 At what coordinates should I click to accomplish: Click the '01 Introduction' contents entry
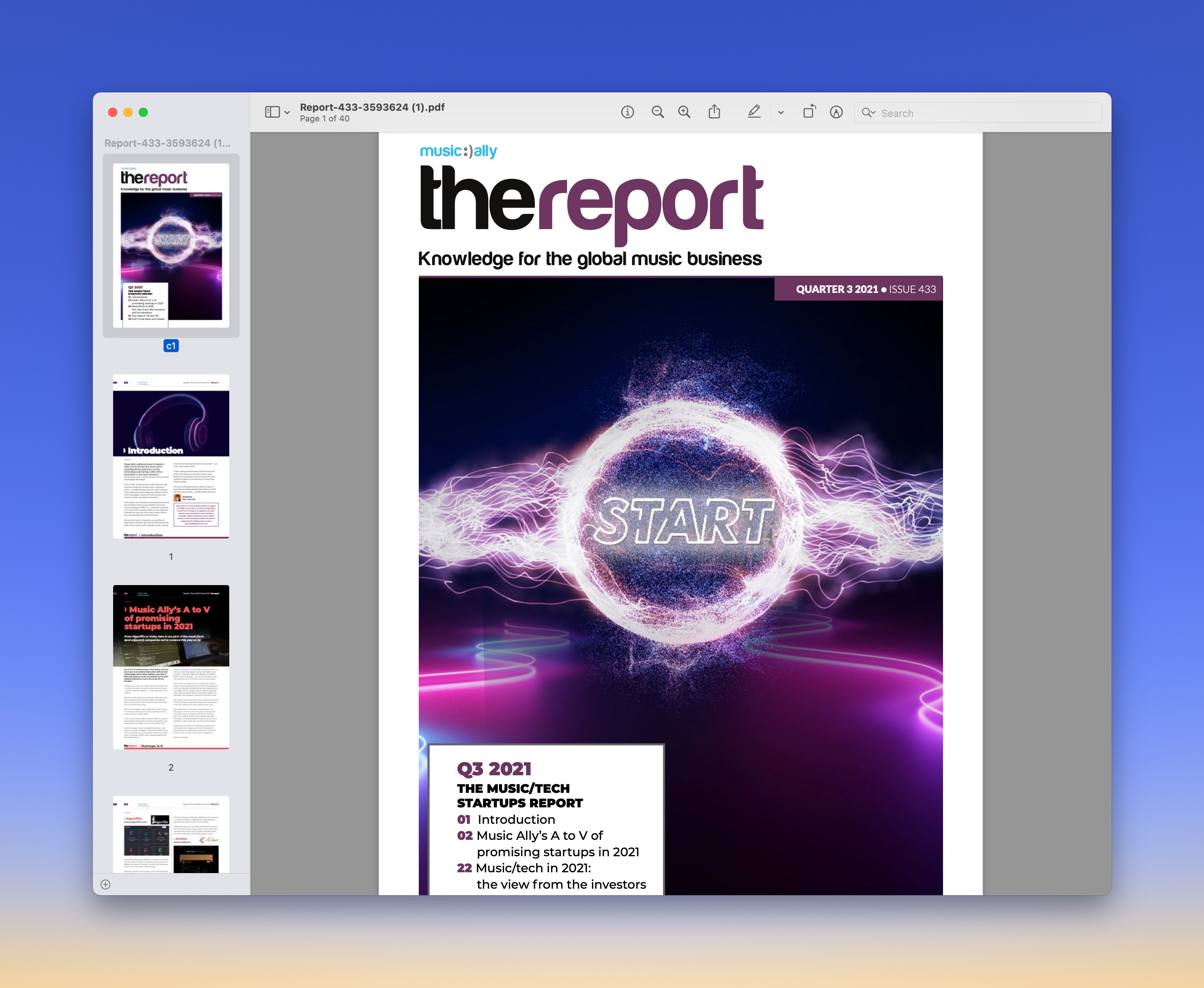[506, 820]
